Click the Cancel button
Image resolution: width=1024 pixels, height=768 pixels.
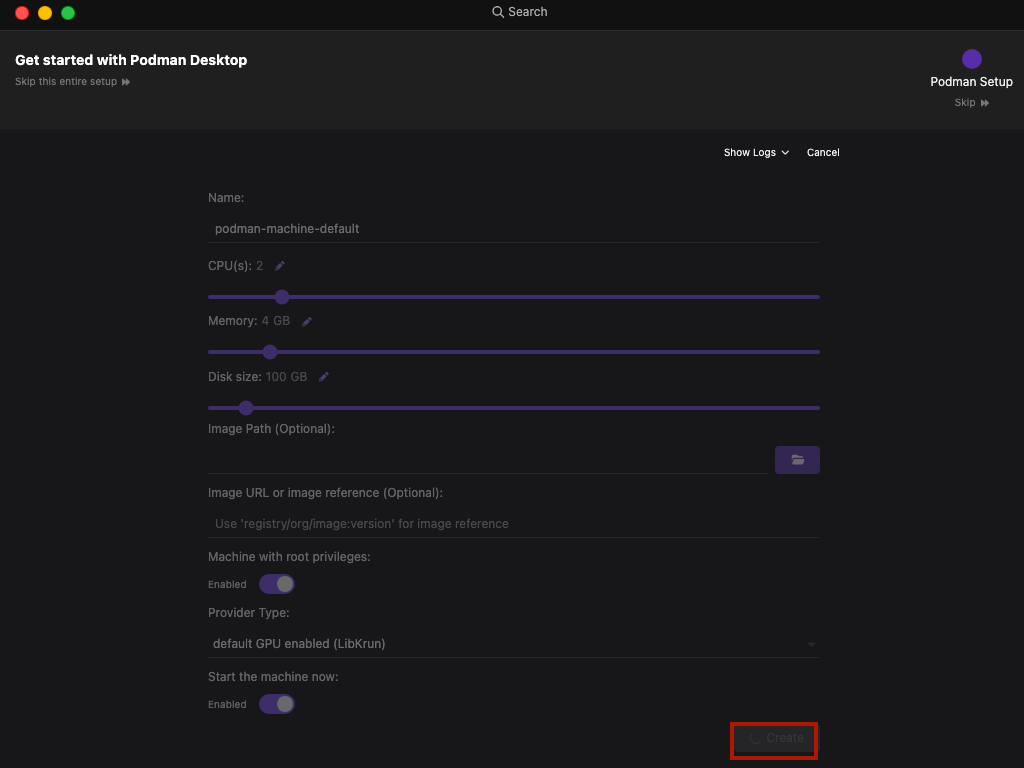pos(823,152)
